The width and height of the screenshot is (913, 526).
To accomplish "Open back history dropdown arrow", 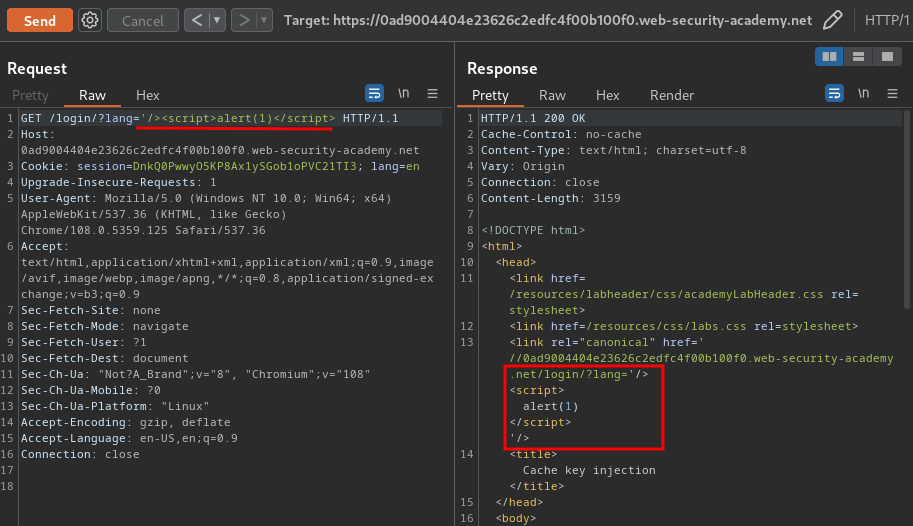I will click(217, 20).
